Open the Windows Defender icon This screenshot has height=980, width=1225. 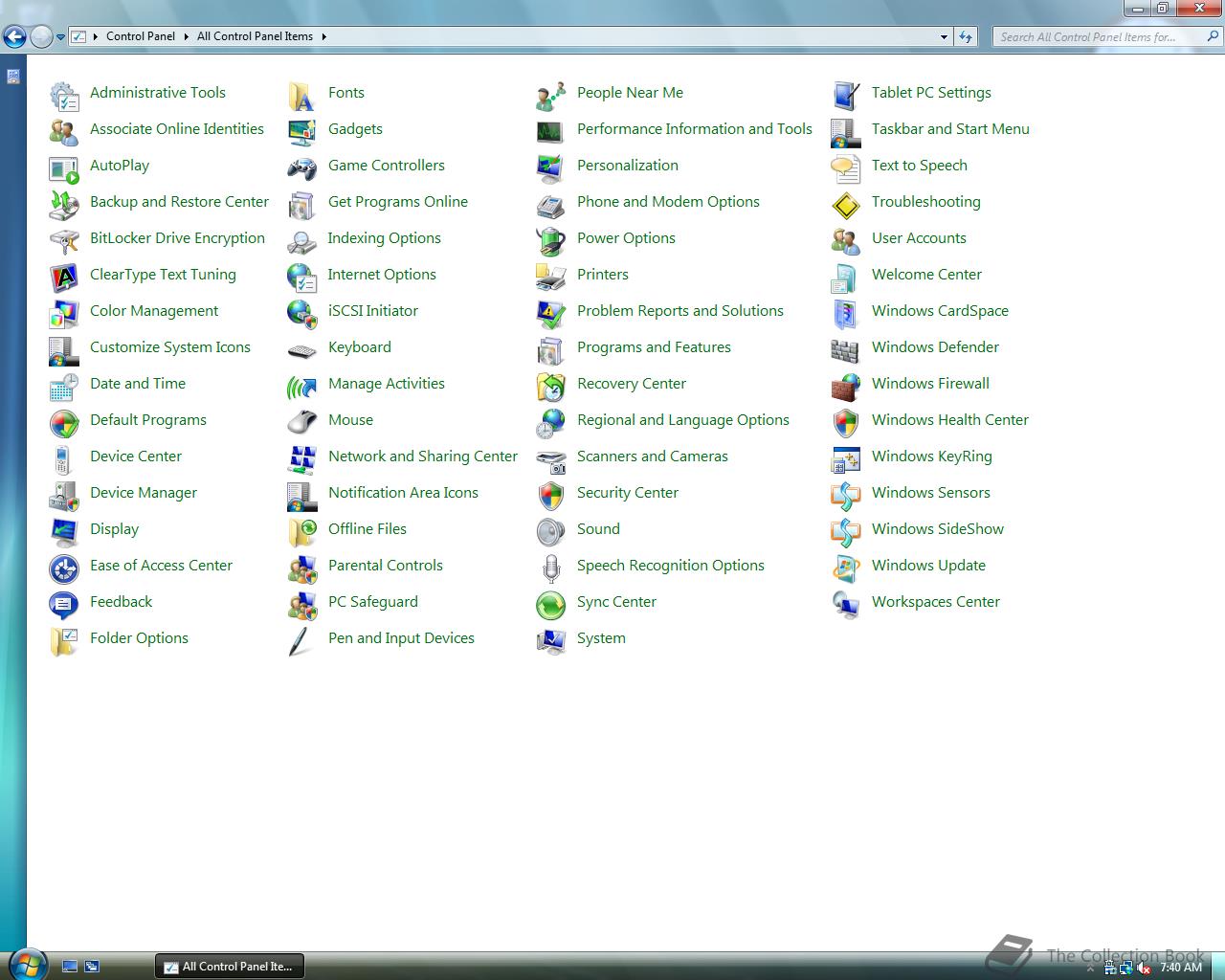click(846, 349)
